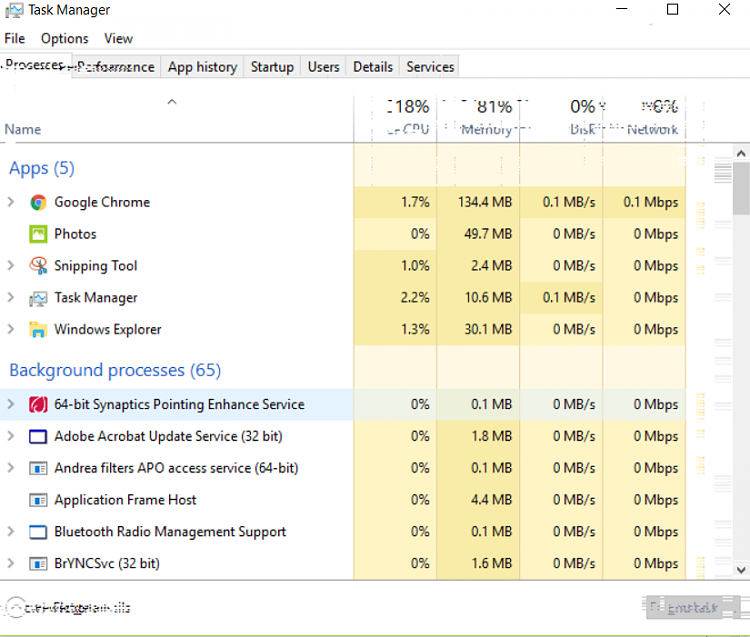Click the End task button
750x637 pixels.
tap(692, 607)
